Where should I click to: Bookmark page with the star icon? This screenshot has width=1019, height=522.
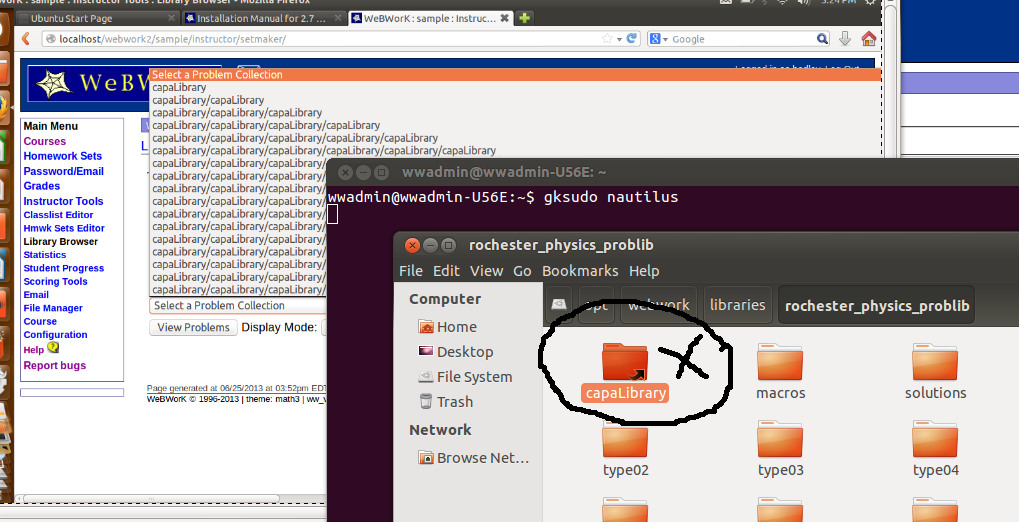pyautogui.click(x=607, y=39)
